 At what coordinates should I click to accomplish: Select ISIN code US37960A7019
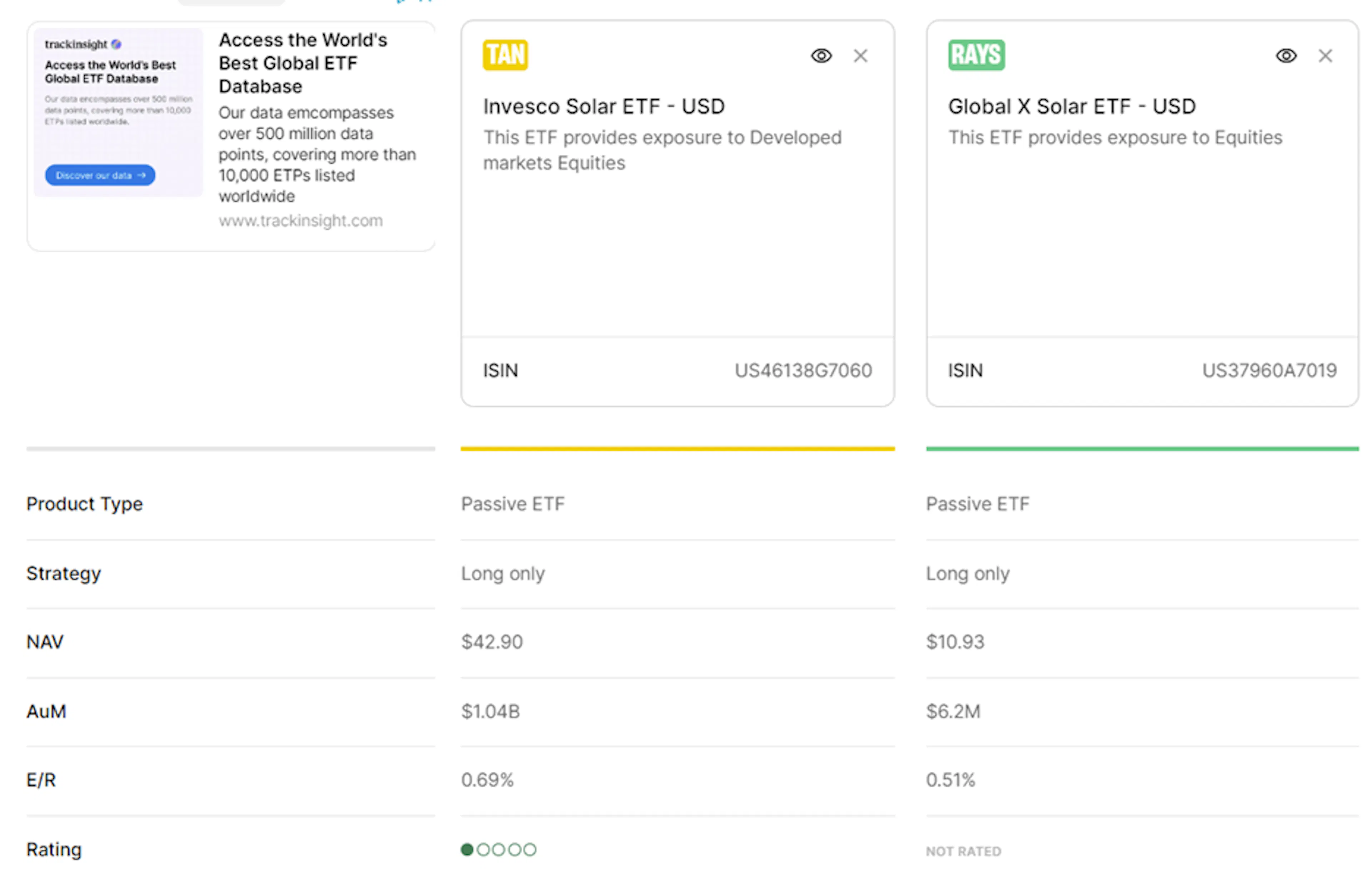tap(1268, 371)
